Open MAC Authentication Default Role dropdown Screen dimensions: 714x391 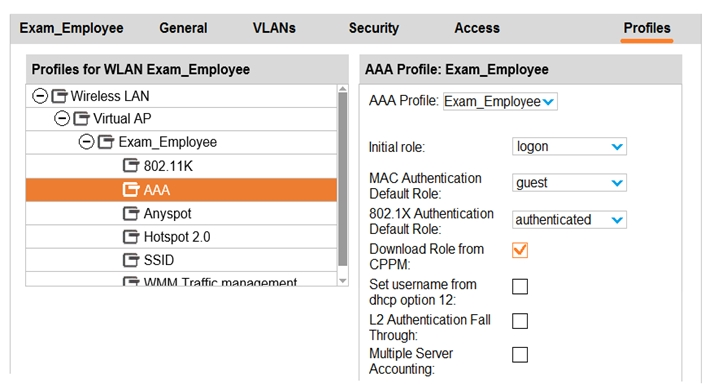tap(569, 183)
